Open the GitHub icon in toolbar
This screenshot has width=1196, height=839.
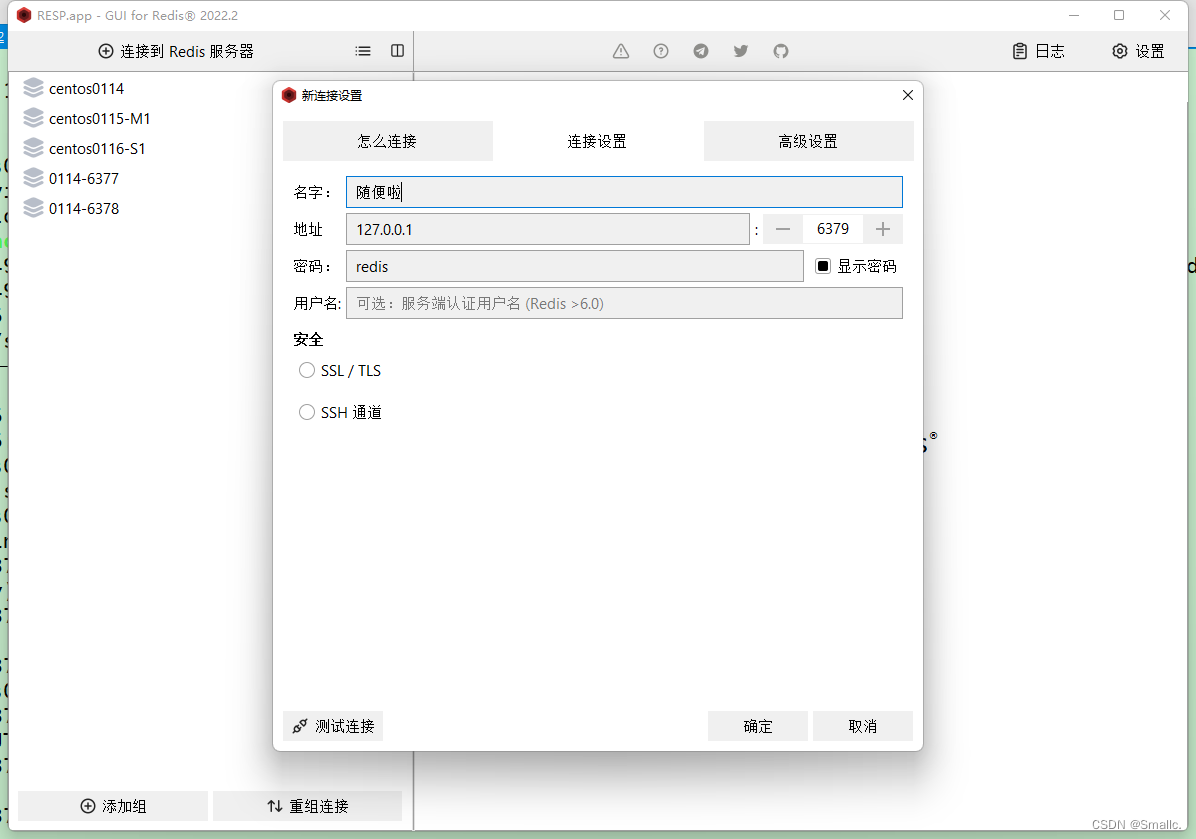(x=781, y=51)
